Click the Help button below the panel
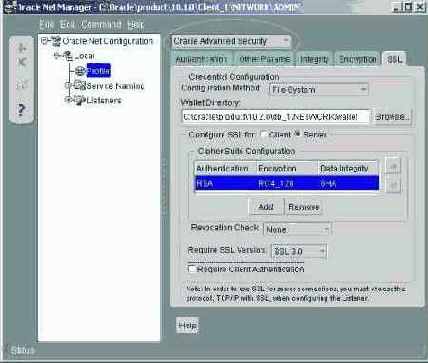This screenshot has height=363, width=428. [x=187, y=325]
